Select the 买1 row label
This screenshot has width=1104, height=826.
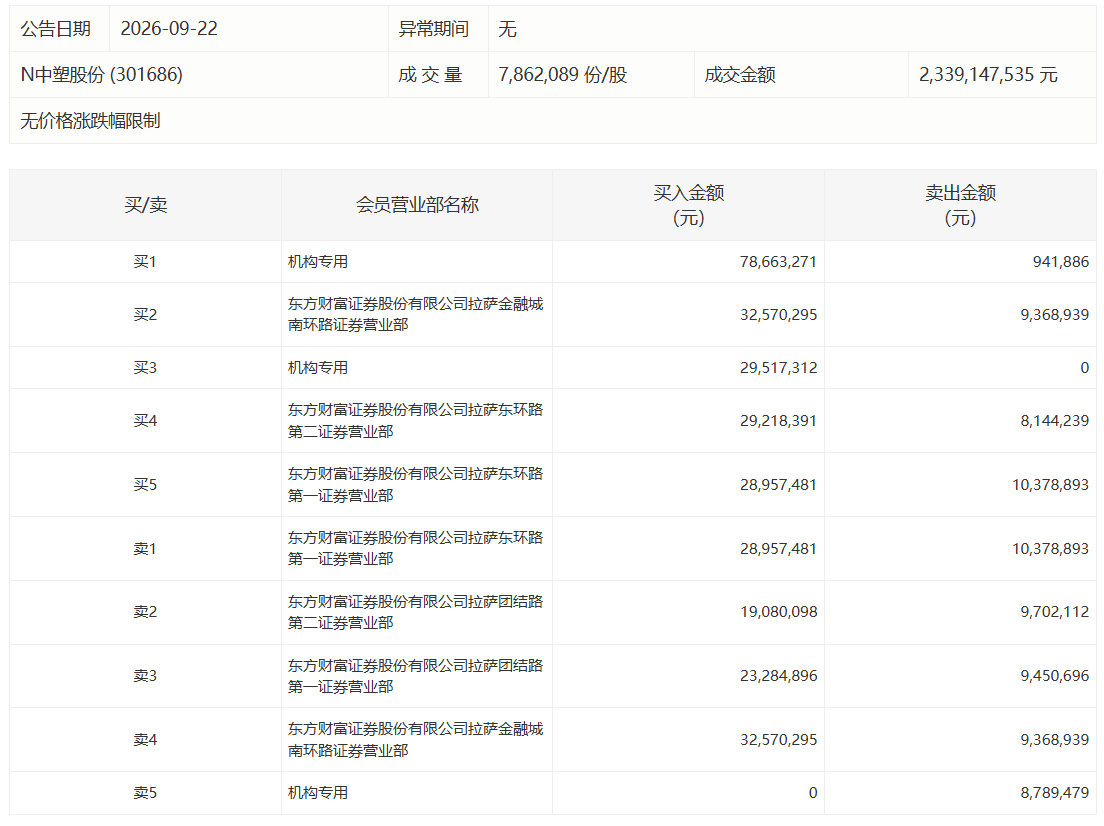coord(145,262)
